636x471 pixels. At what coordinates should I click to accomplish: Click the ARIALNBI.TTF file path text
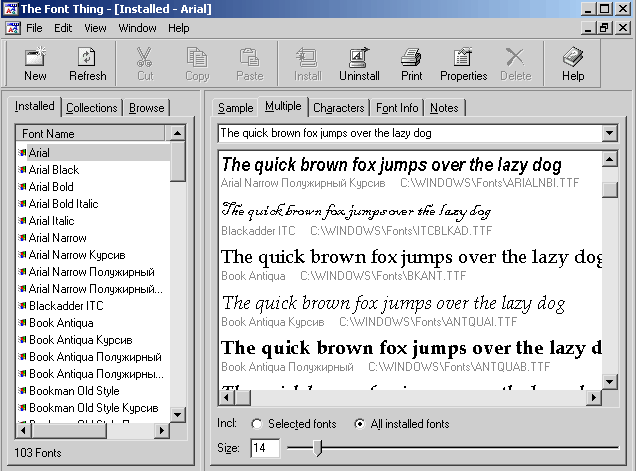click(489, 183)
